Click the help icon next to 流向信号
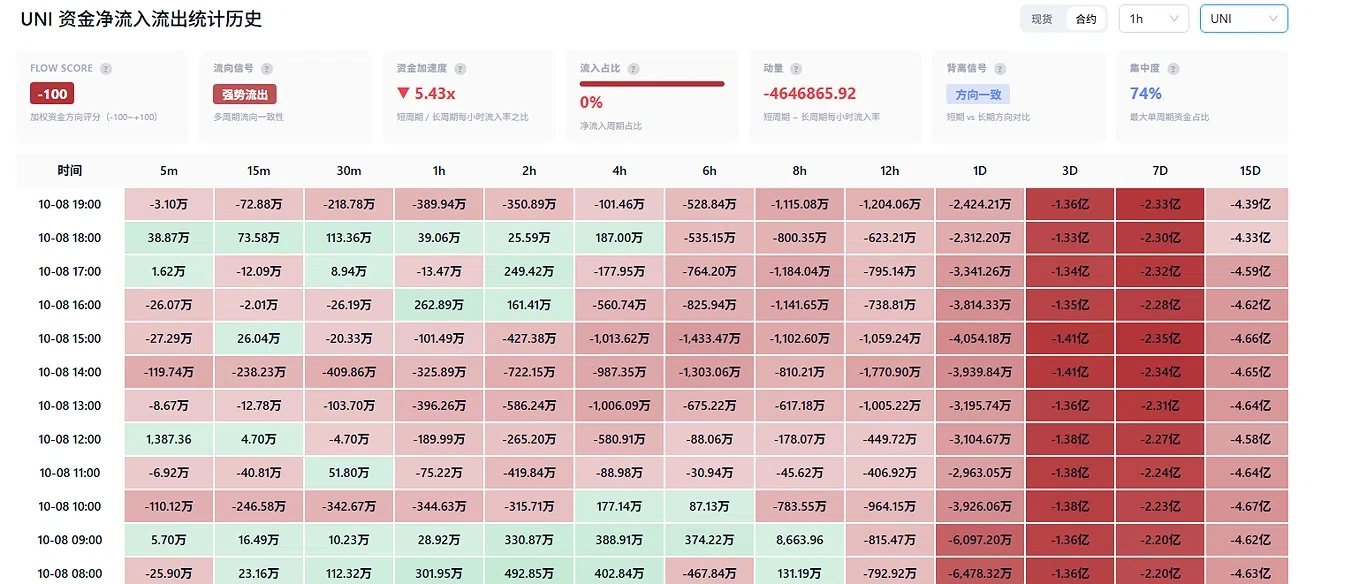Viewport: 1367px width, 584px height. [268, 69]
